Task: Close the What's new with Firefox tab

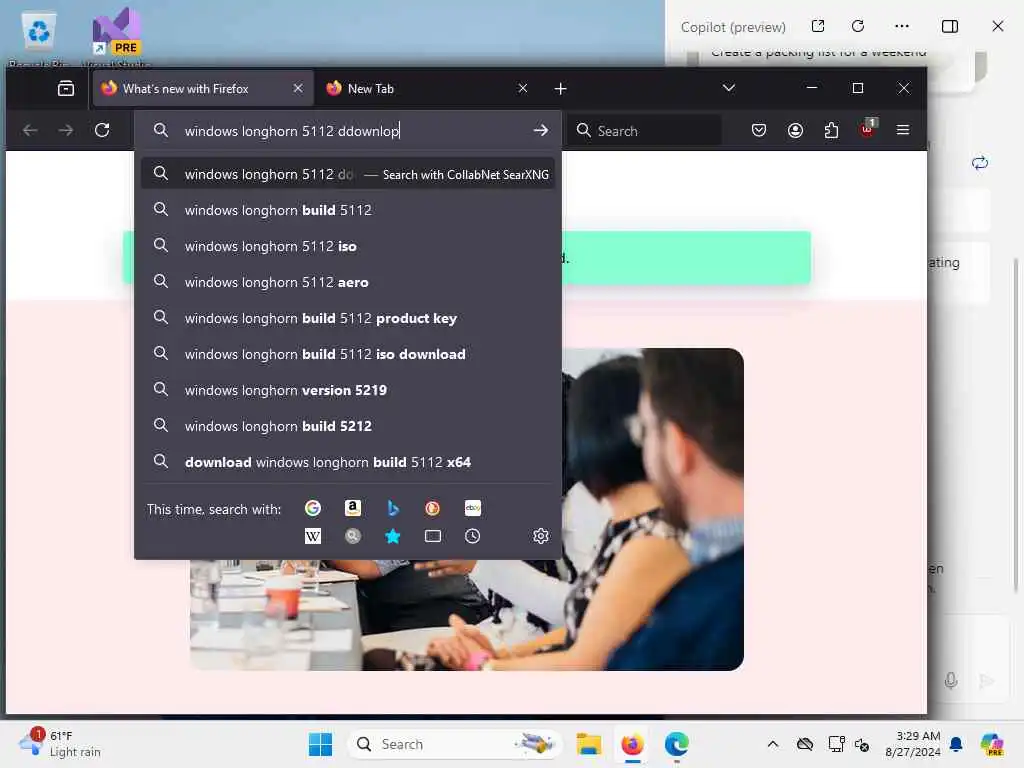Action: click(x=298, y=88)
